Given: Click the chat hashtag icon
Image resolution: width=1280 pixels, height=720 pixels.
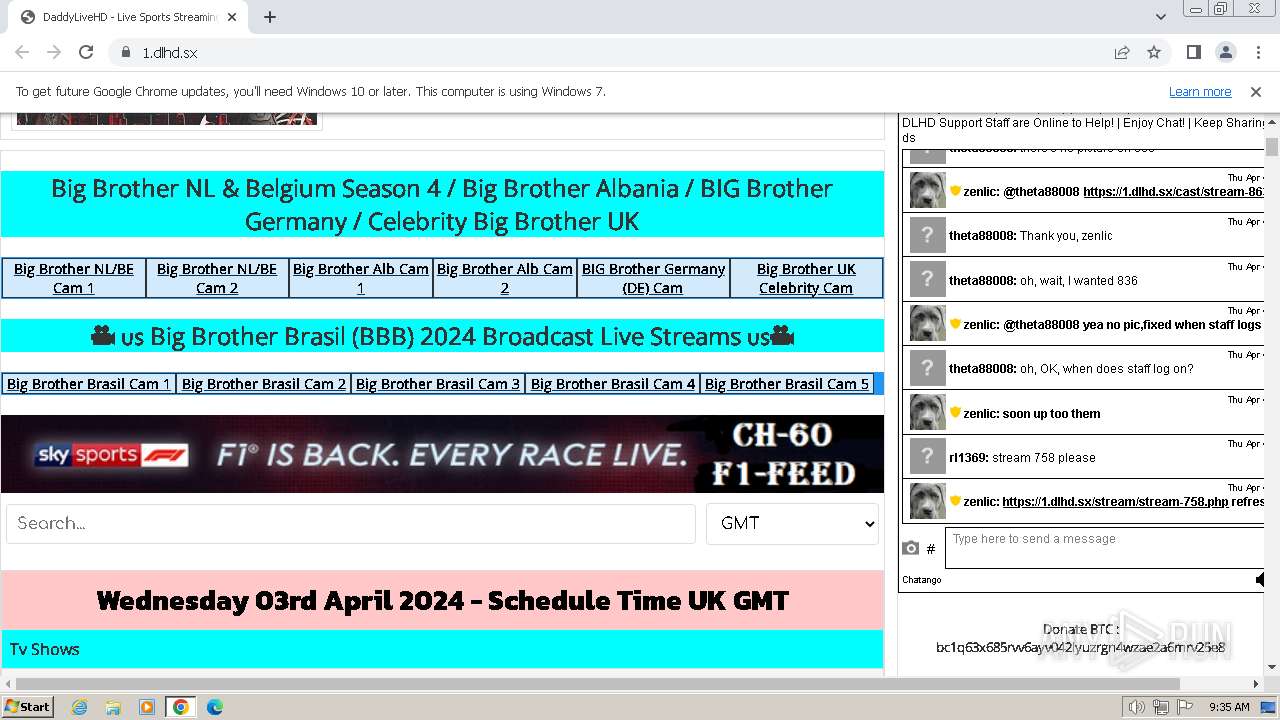Looking at the screenshot, I should [x=931, y=548].
